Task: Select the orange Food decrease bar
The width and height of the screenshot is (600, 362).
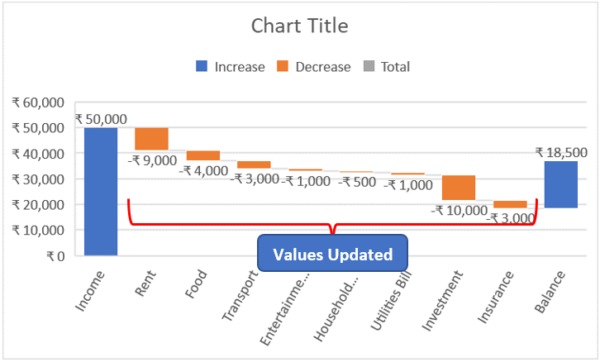Action: tap(203, 155)
